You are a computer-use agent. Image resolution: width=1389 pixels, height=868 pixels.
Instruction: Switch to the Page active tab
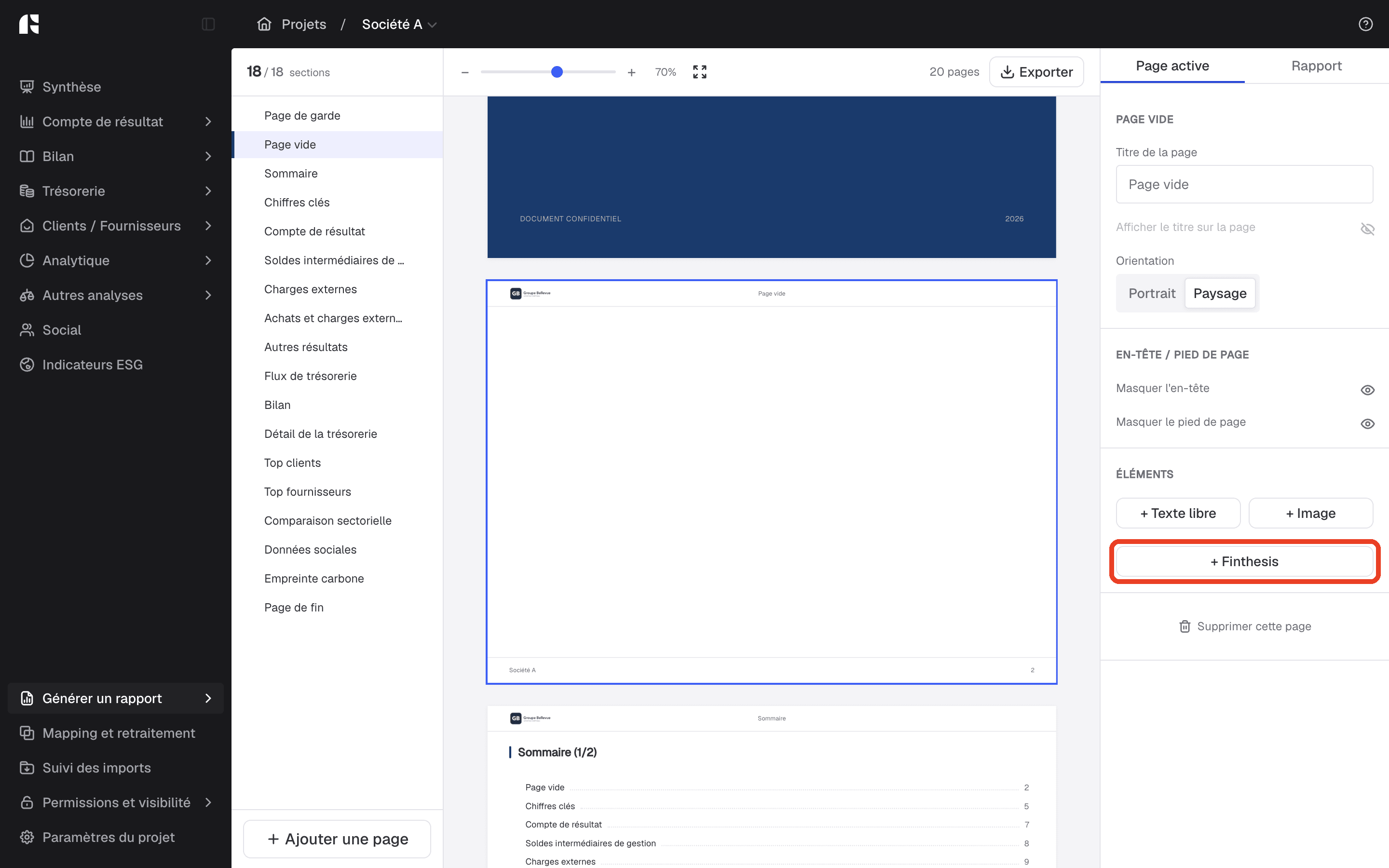1172,66
